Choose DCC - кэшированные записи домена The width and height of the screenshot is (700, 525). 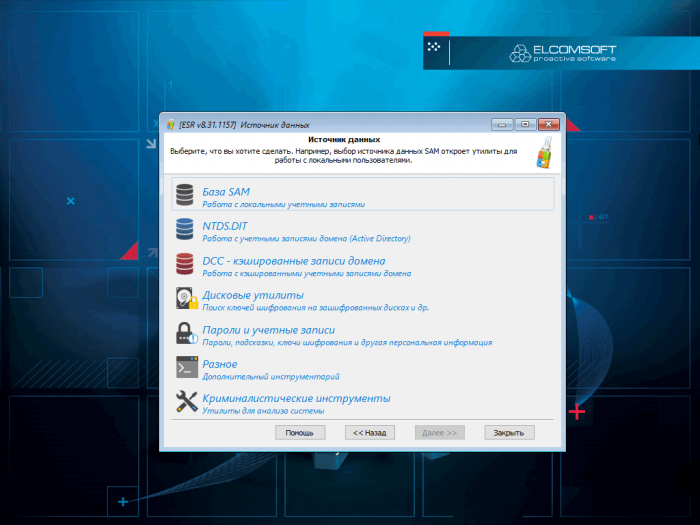pos(281,259)
